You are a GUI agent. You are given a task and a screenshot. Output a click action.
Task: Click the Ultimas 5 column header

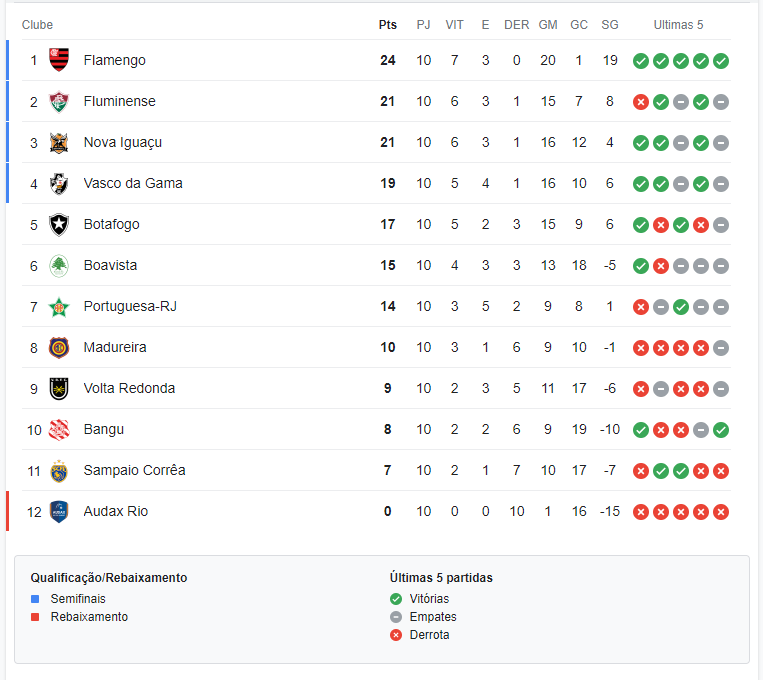click(x=678, y=25)
